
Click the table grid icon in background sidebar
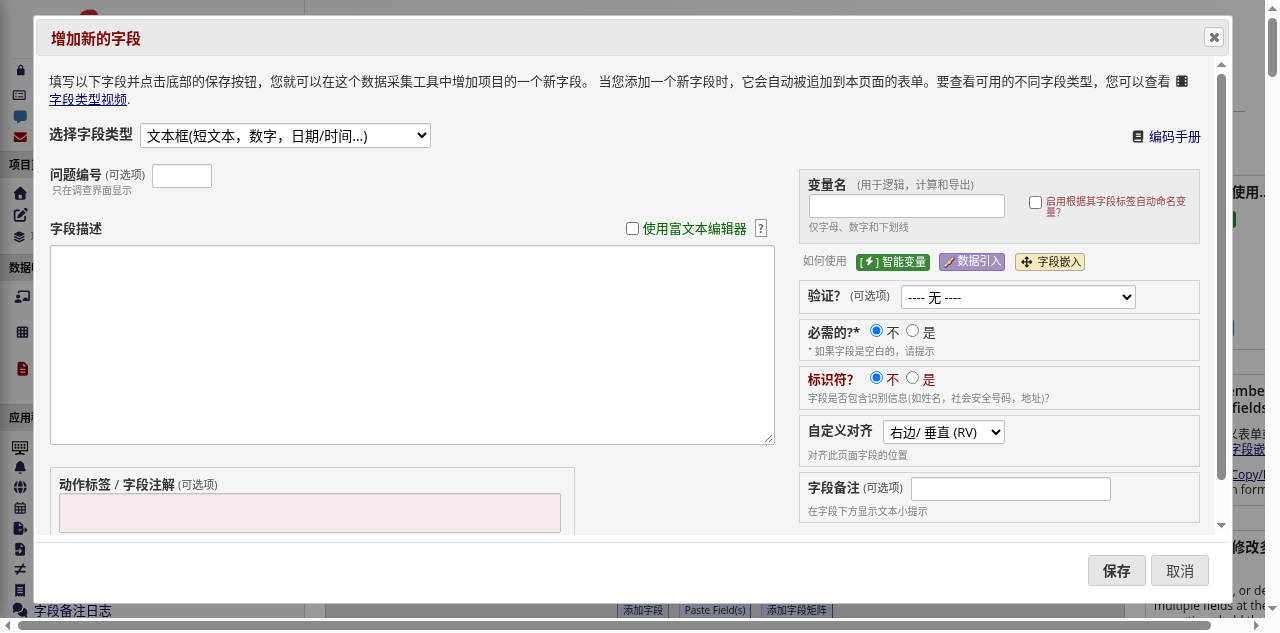click(x=22, y=332)
